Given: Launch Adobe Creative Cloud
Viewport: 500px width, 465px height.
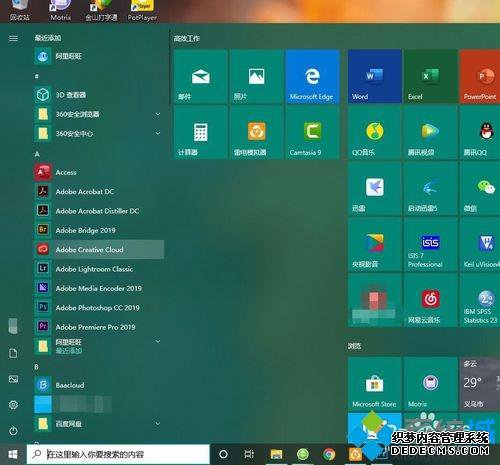Looking at the screenshot, I should (x=99, y=249).
